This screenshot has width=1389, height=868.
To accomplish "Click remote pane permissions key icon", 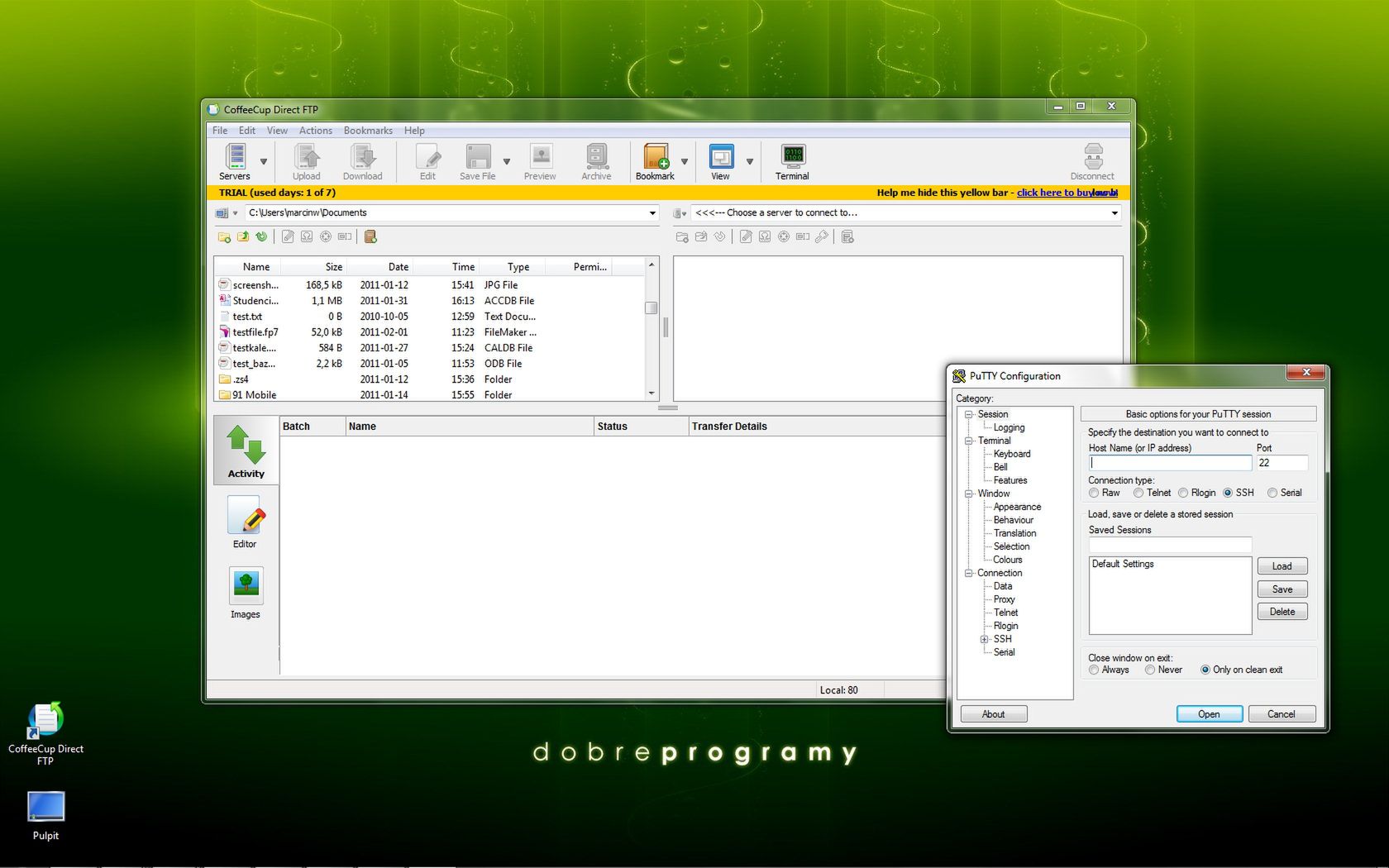I will click(x=821, y=237).
